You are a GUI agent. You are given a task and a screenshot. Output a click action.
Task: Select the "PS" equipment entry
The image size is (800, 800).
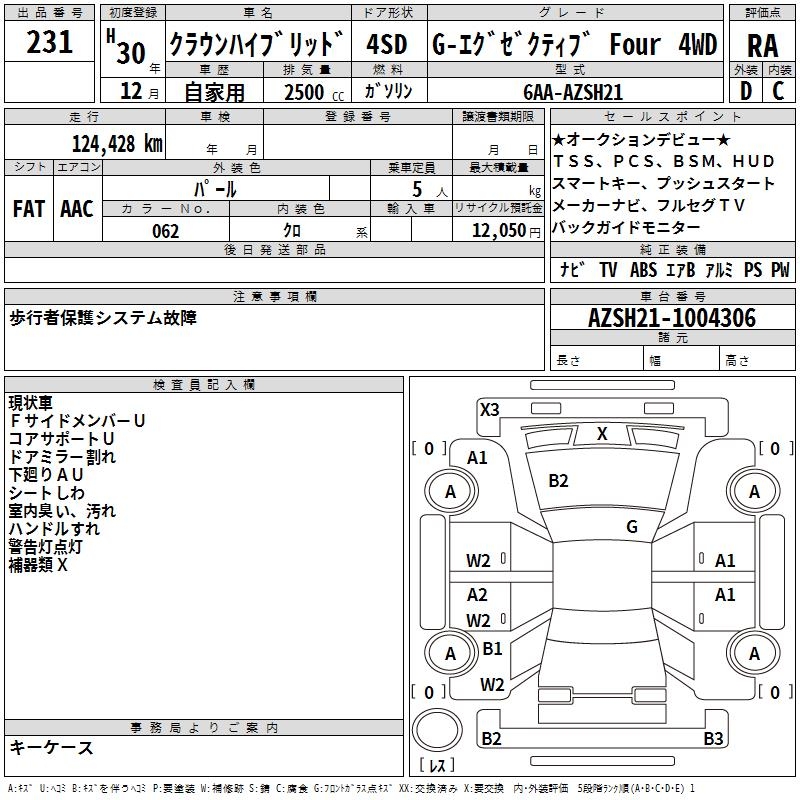click(x=753, y=269)
